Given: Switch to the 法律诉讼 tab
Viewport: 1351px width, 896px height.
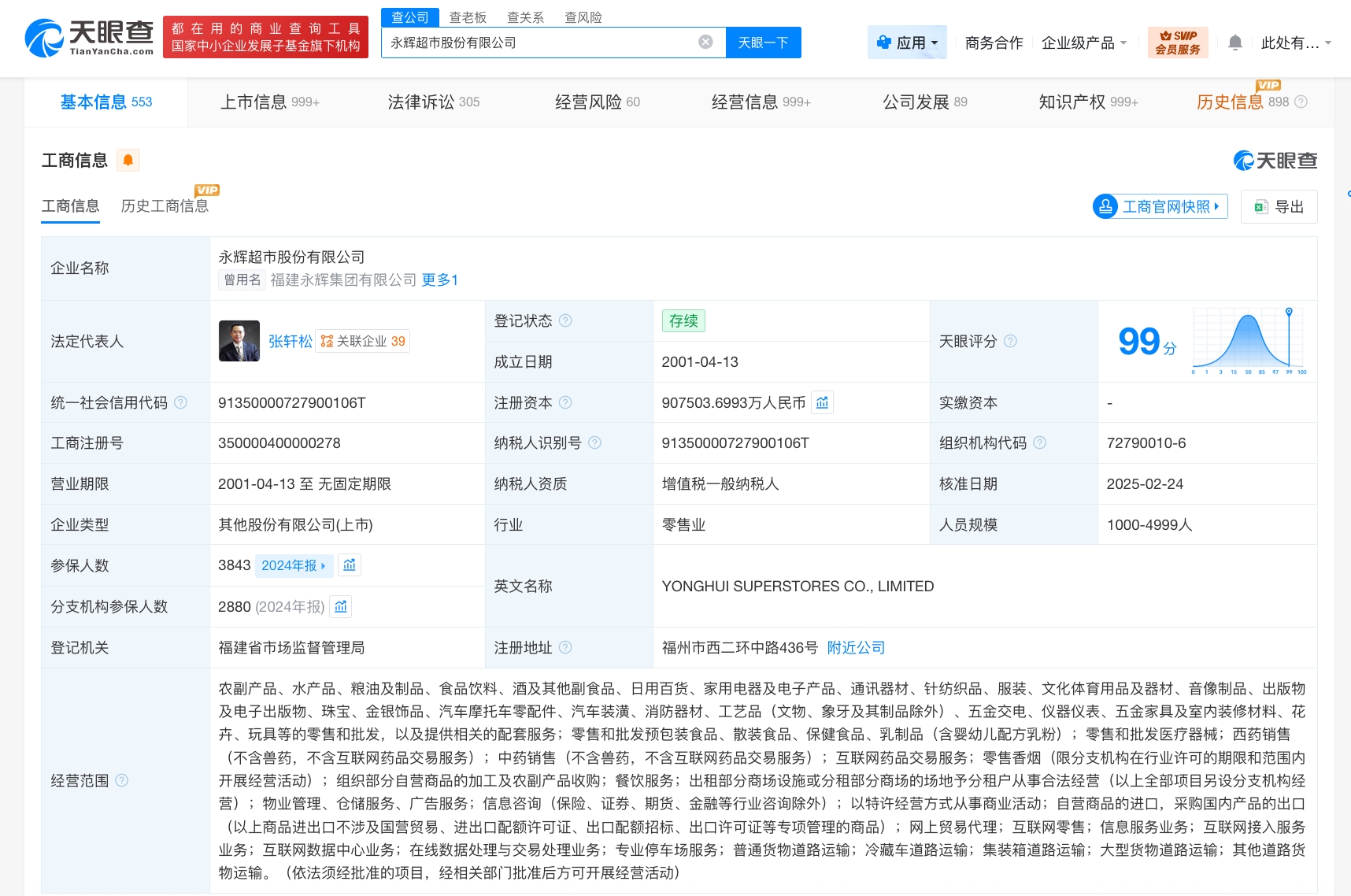Looking at the screenshot, I should [x=433, y=102].
